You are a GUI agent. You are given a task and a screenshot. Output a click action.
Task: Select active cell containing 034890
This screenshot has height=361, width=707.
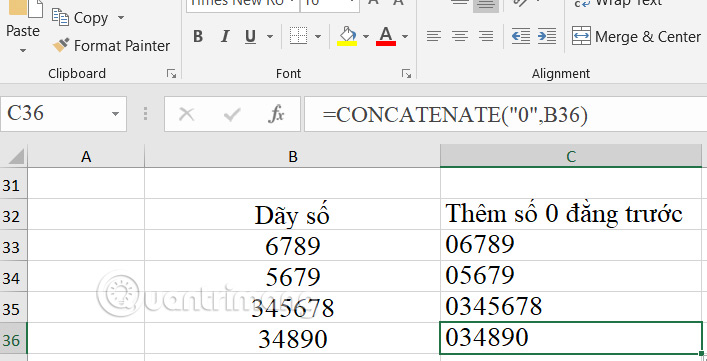(571, 338)
